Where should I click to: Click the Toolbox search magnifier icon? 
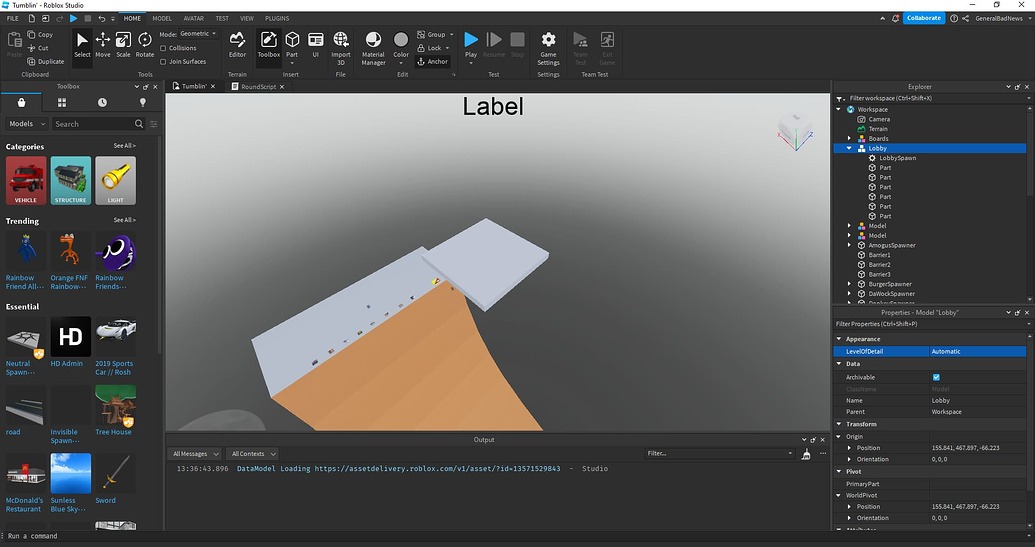coord(139,123)
